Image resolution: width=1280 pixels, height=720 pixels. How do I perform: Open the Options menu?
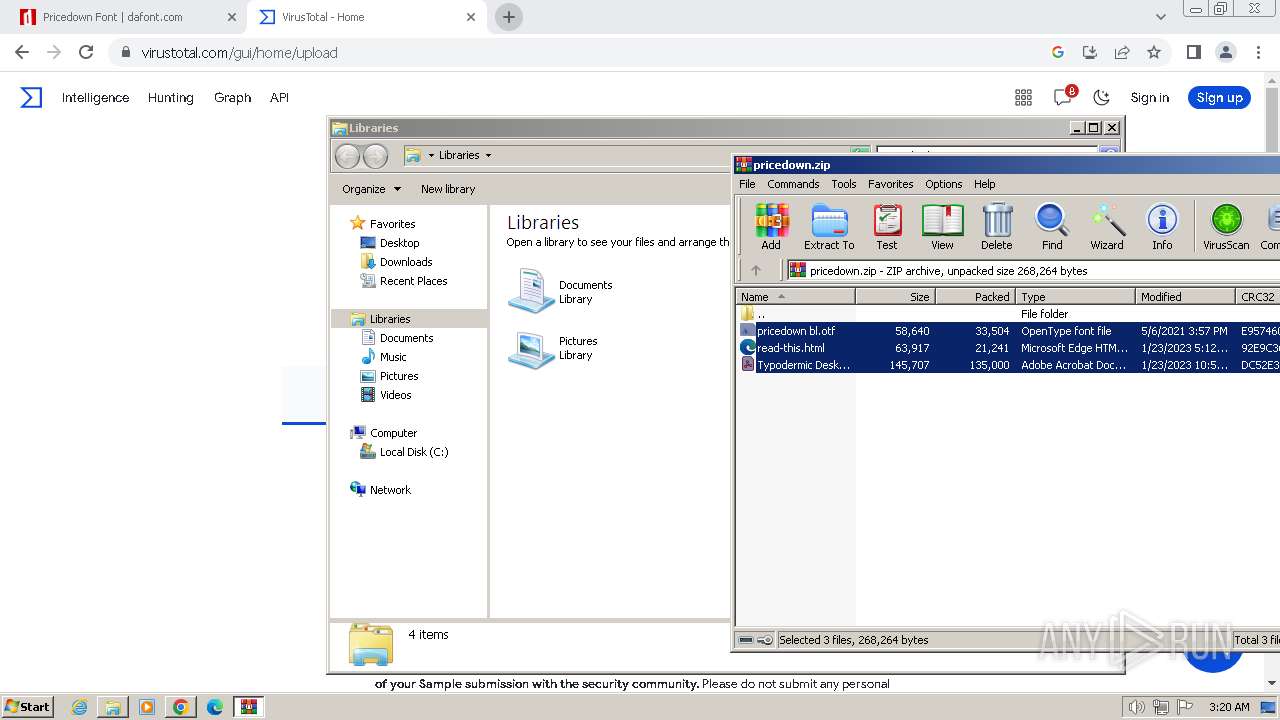pyautogui.click(x=944, y=184)
